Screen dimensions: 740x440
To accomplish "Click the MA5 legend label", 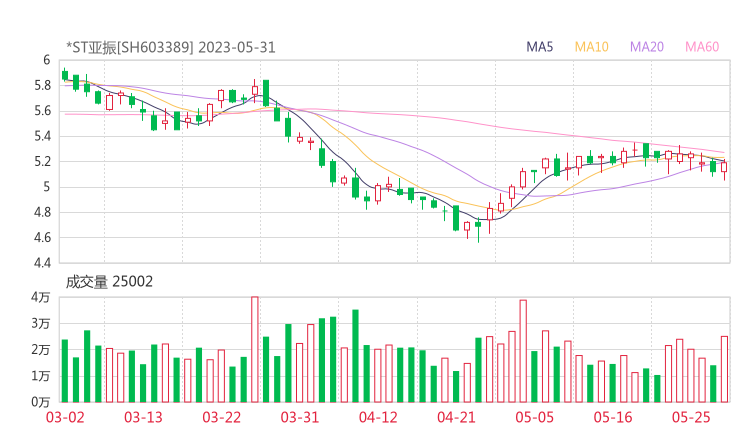I will [540, 46].
